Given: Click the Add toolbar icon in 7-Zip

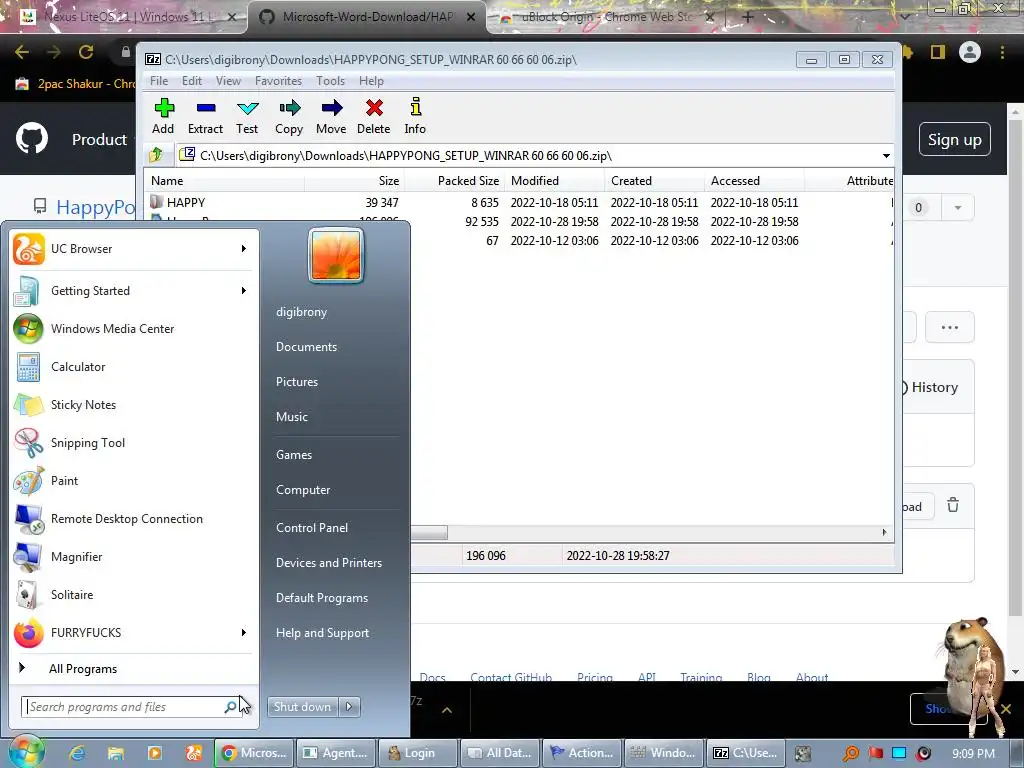Looking at the screenshot, I should pyautogui.click(x=163, y=116).
